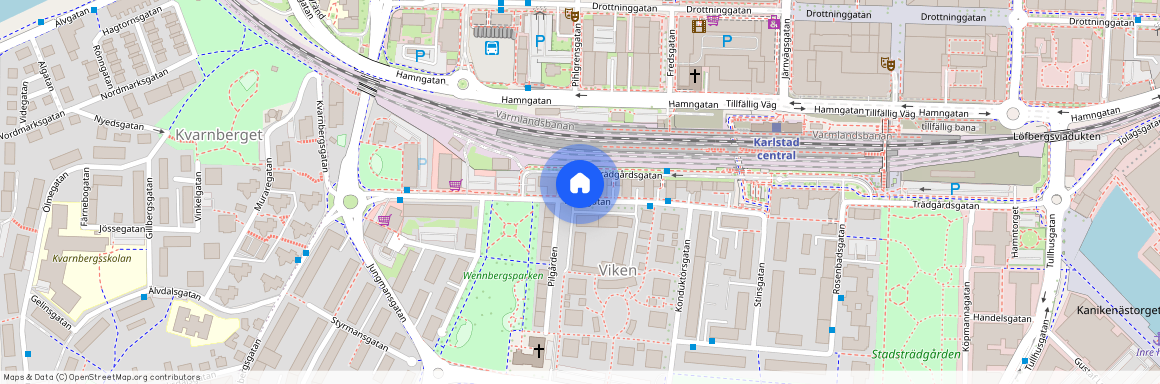The image size is (1160, 384).
Task: Click the faded parking icon near Kvarnbergsgatan
Action: tap(422, 163)
